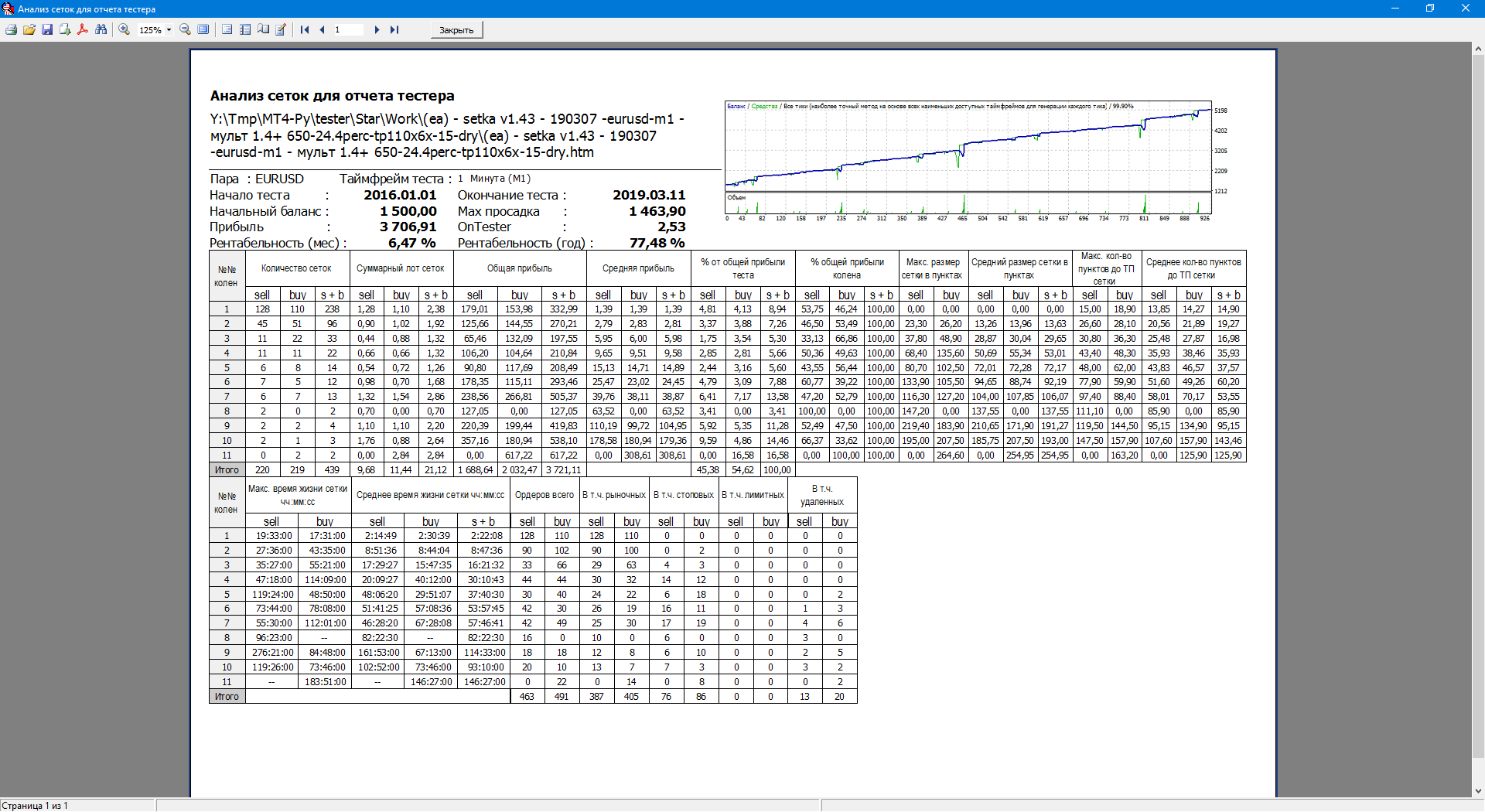The width and height of the screenshot is (1485, 812).
Task: Export the report with the page-arrow icon
Action: (x=65, y=29)
